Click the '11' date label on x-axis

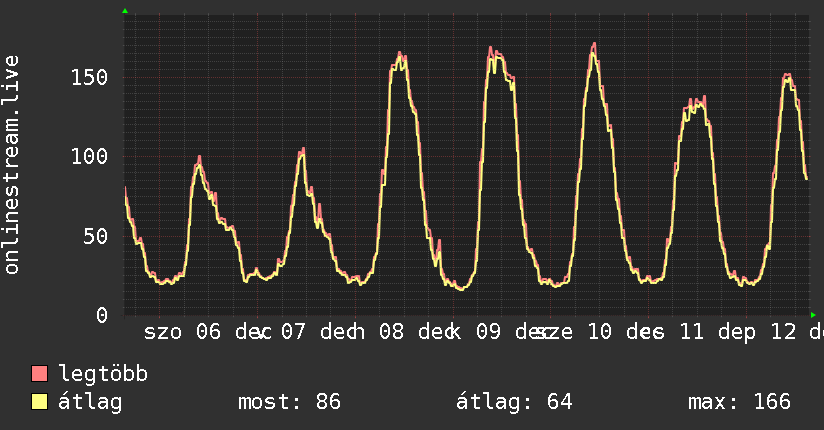[692, 332]
